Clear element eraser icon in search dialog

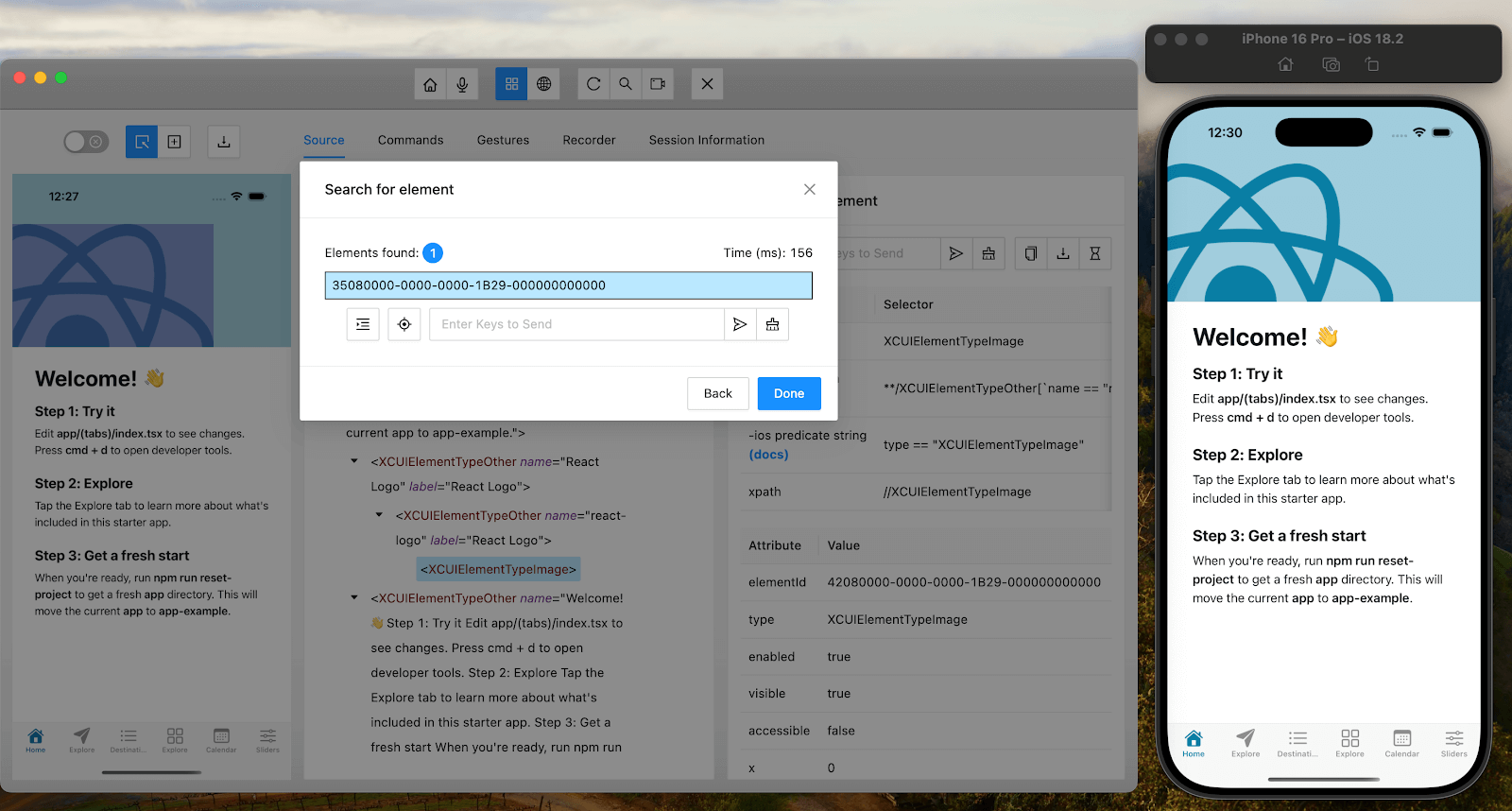click(773, 324)
